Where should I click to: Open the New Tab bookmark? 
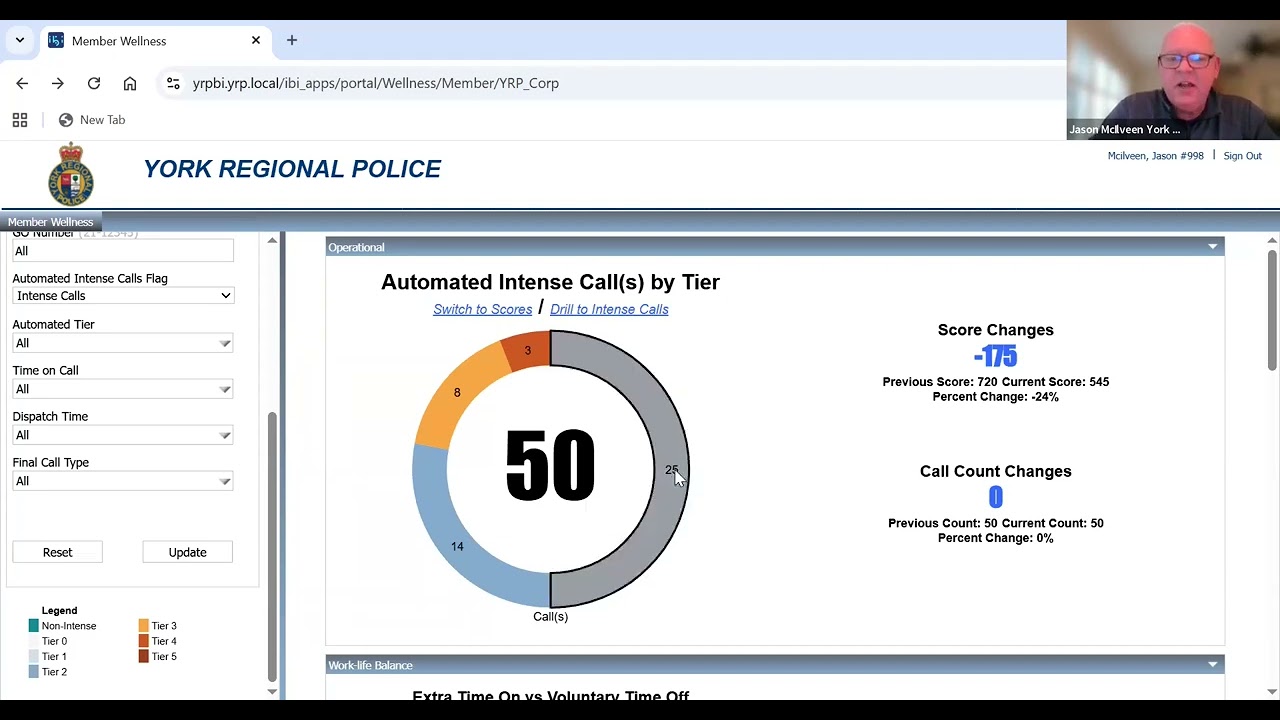tap(92, 120)
